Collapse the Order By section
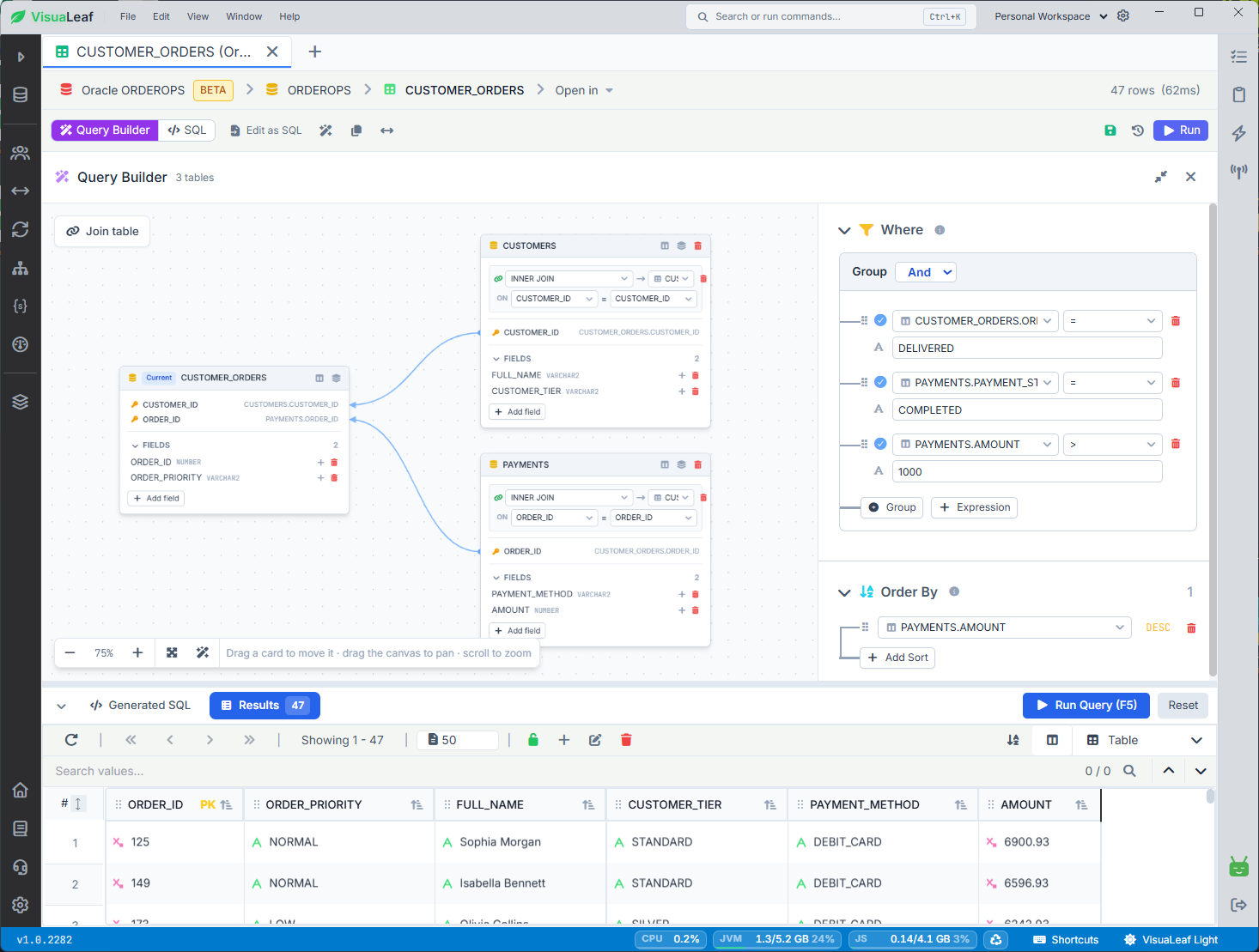Image resolution: width=1259 pixels, height=952 pixels. click(x=844, y=592)
